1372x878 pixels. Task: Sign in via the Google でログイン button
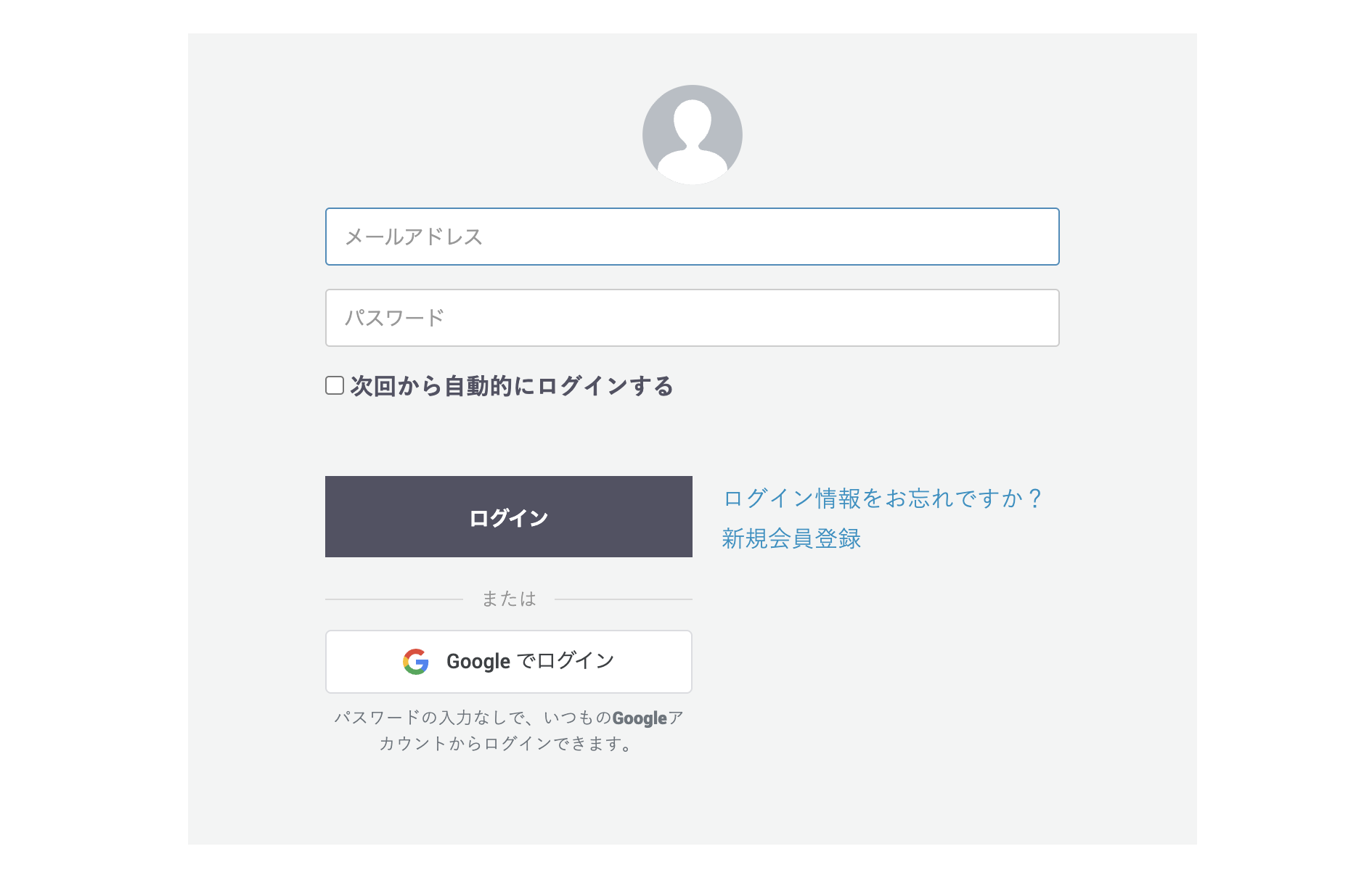point(509,662)
